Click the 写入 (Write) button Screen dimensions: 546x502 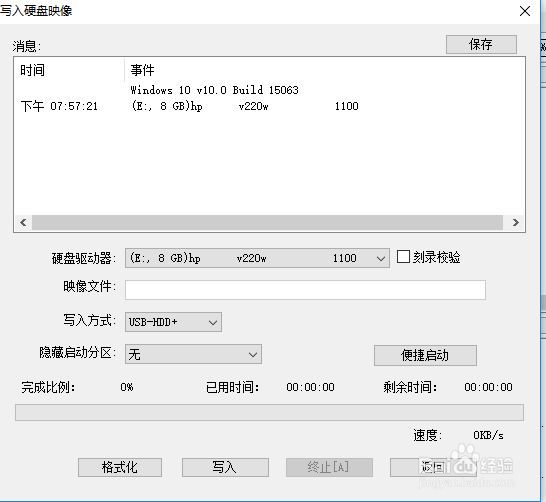pos(225,467)
